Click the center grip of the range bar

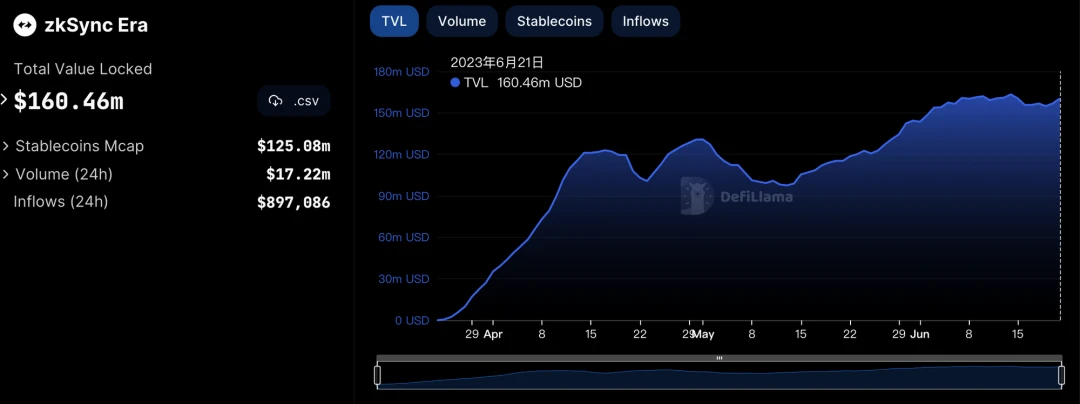coord(719,358)
